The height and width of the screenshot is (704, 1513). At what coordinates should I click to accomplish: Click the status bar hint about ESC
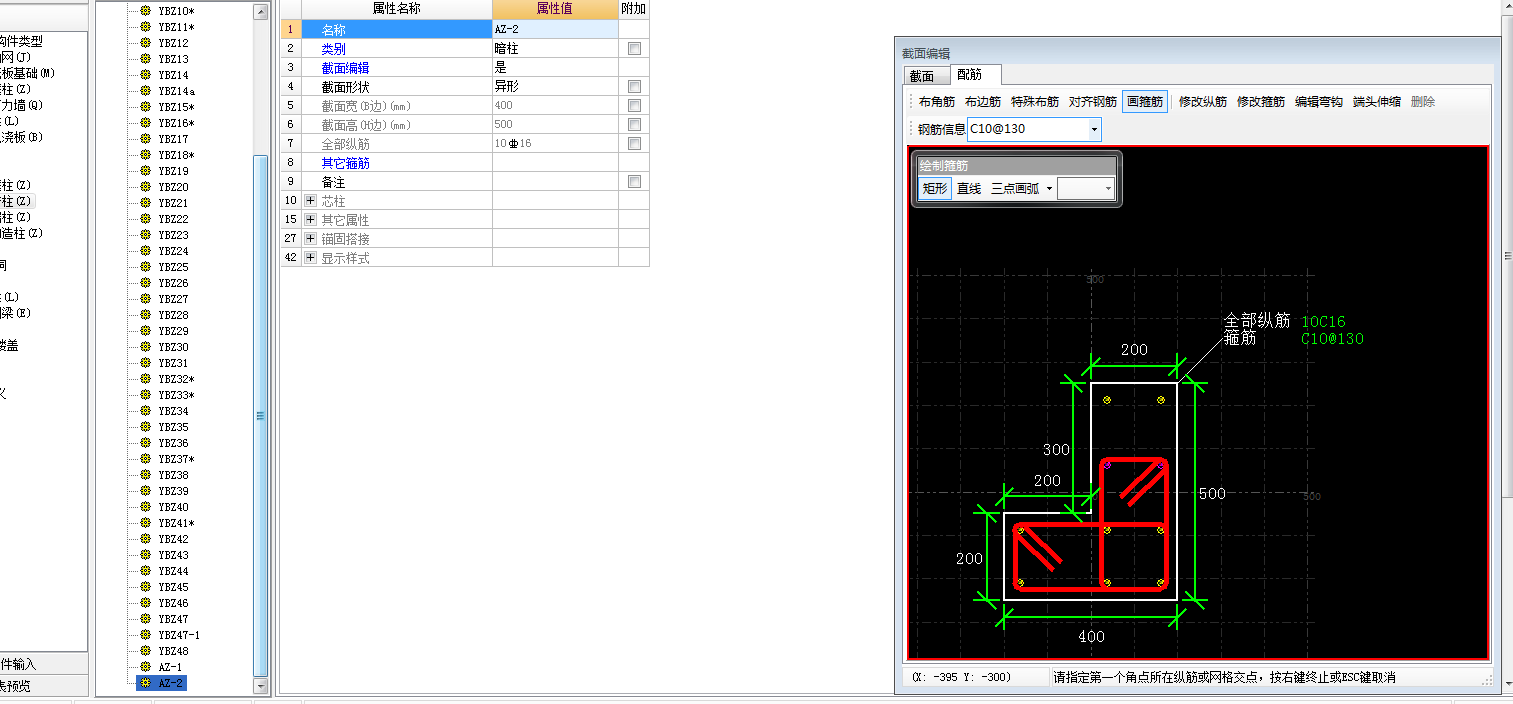1224,677
